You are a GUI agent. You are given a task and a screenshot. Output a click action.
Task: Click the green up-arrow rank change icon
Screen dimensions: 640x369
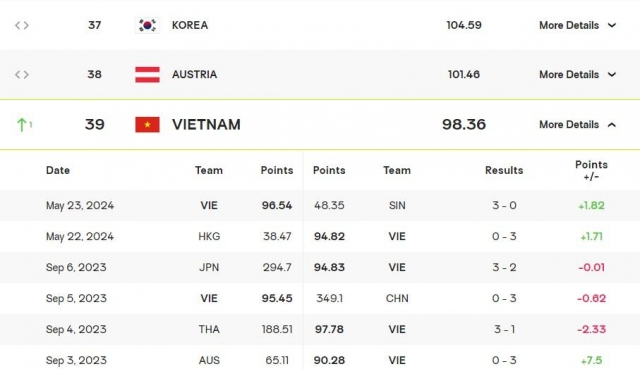click(x=22, y=124)
